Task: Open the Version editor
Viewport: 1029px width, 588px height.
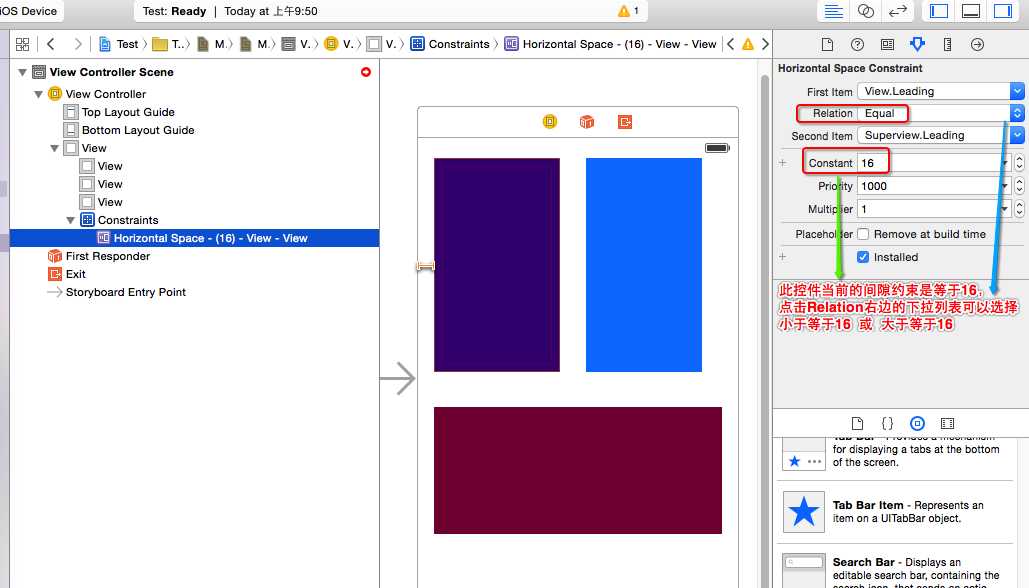Action: click(898, 11)
